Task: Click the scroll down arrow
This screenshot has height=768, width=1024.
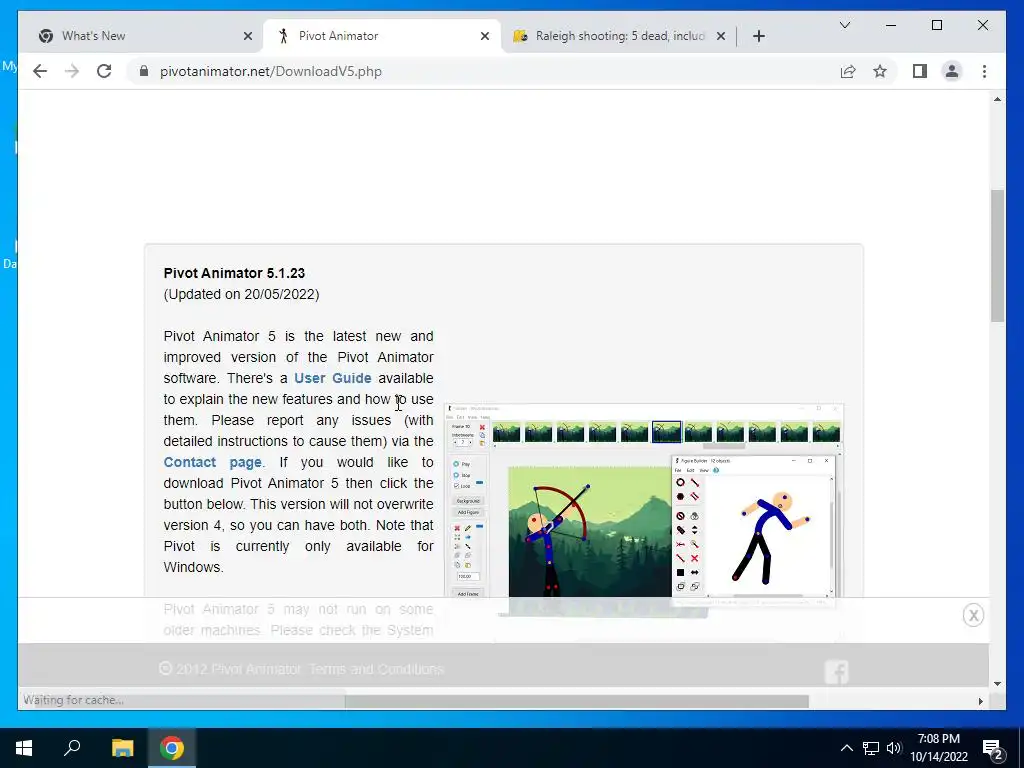Action: [x=997, y=684]
